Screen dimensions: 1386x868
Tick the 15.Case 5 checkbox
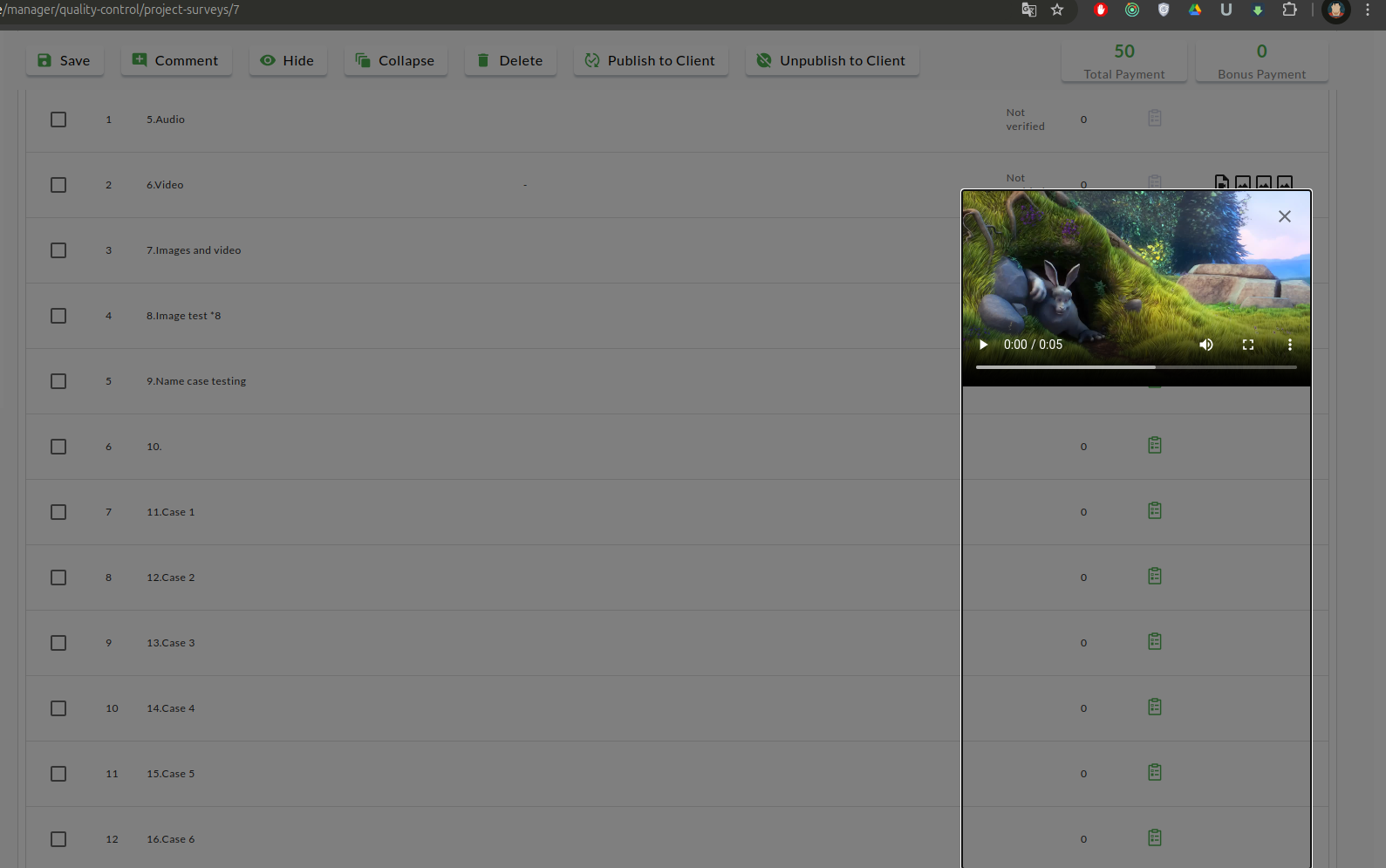pos(58,774)
